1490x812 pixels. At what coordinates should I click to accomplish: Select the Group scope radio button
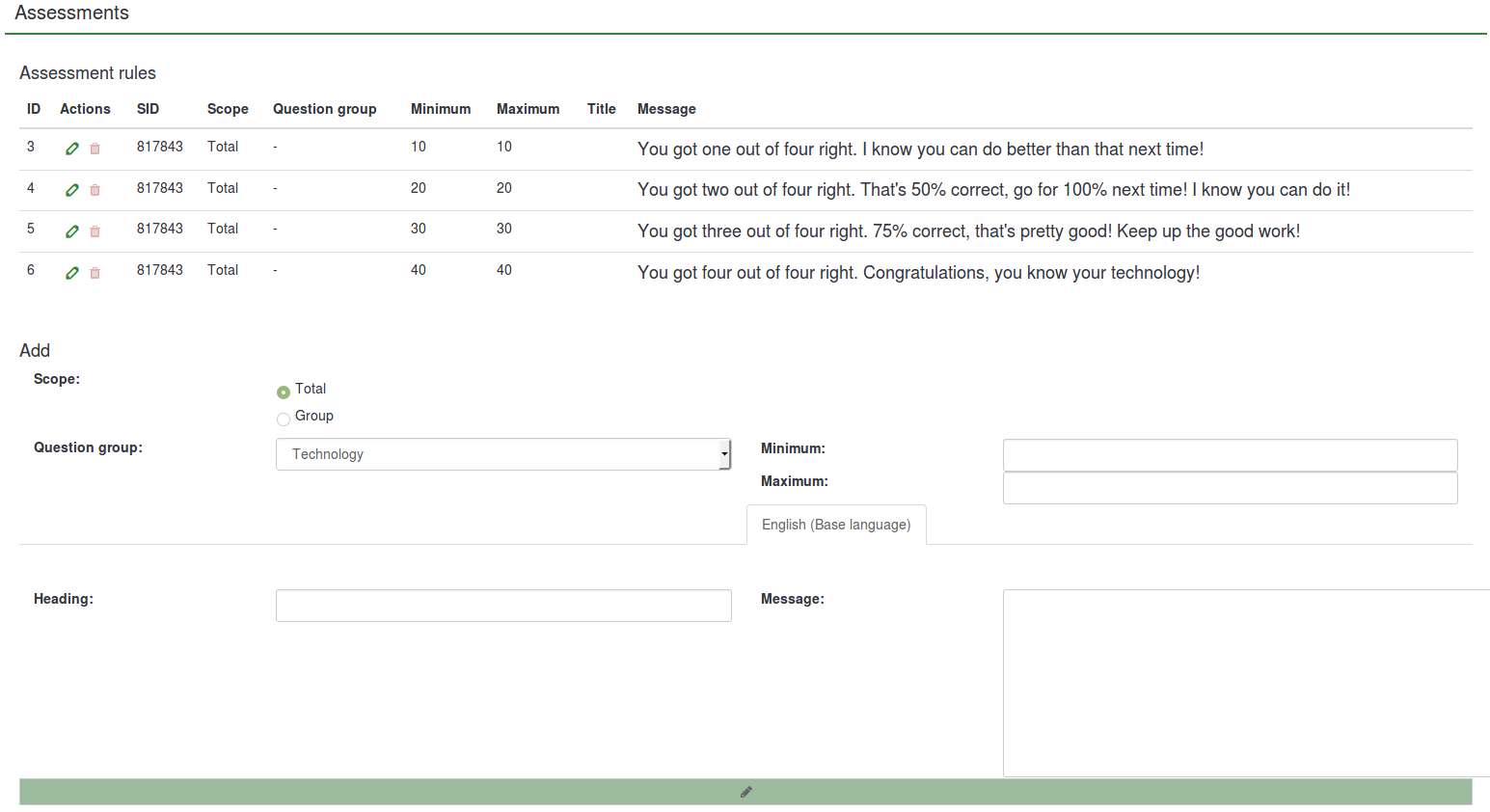pyautogui.click(x=284, y=420)
